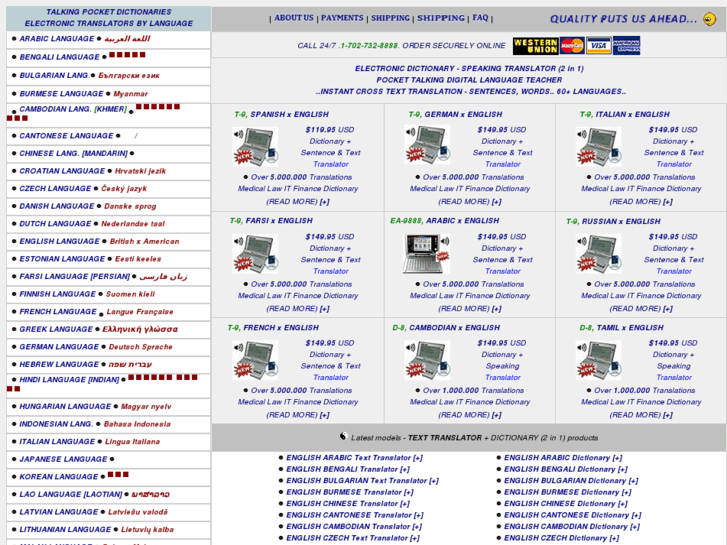
Task: Select Bulgarian Lang. in sidebar
Action: tap(54, 75)
